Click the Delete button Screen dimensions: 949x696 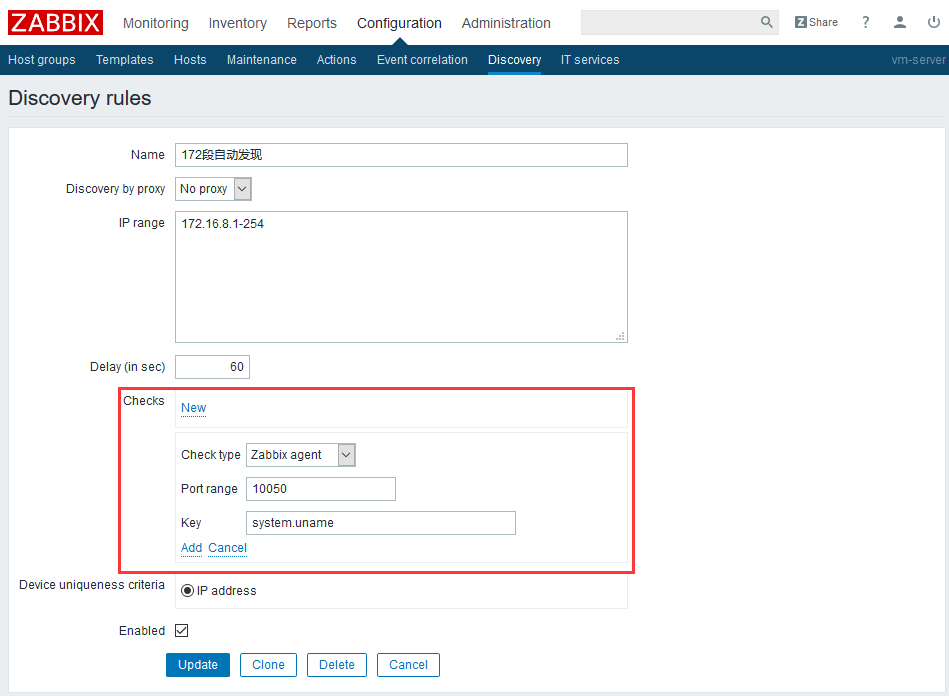coord(337,665)
